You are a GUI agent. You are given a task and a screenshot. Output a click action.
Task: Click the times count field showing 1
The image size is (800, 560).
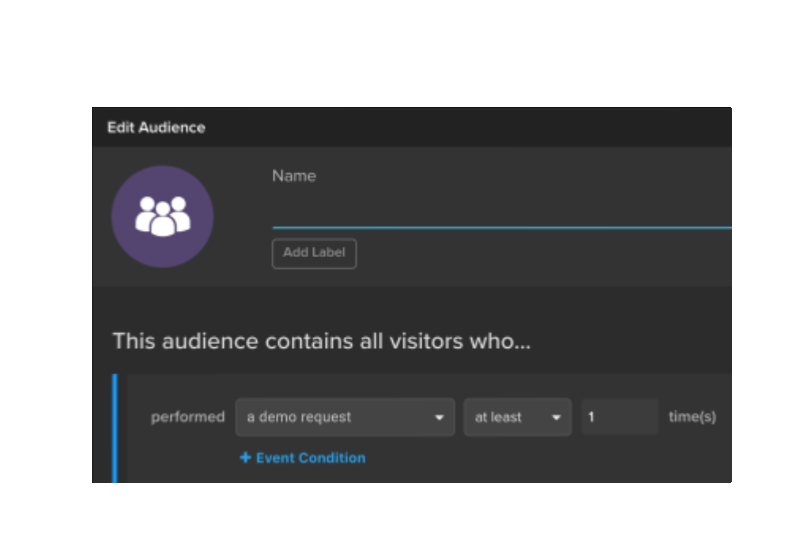pos(619,417)
